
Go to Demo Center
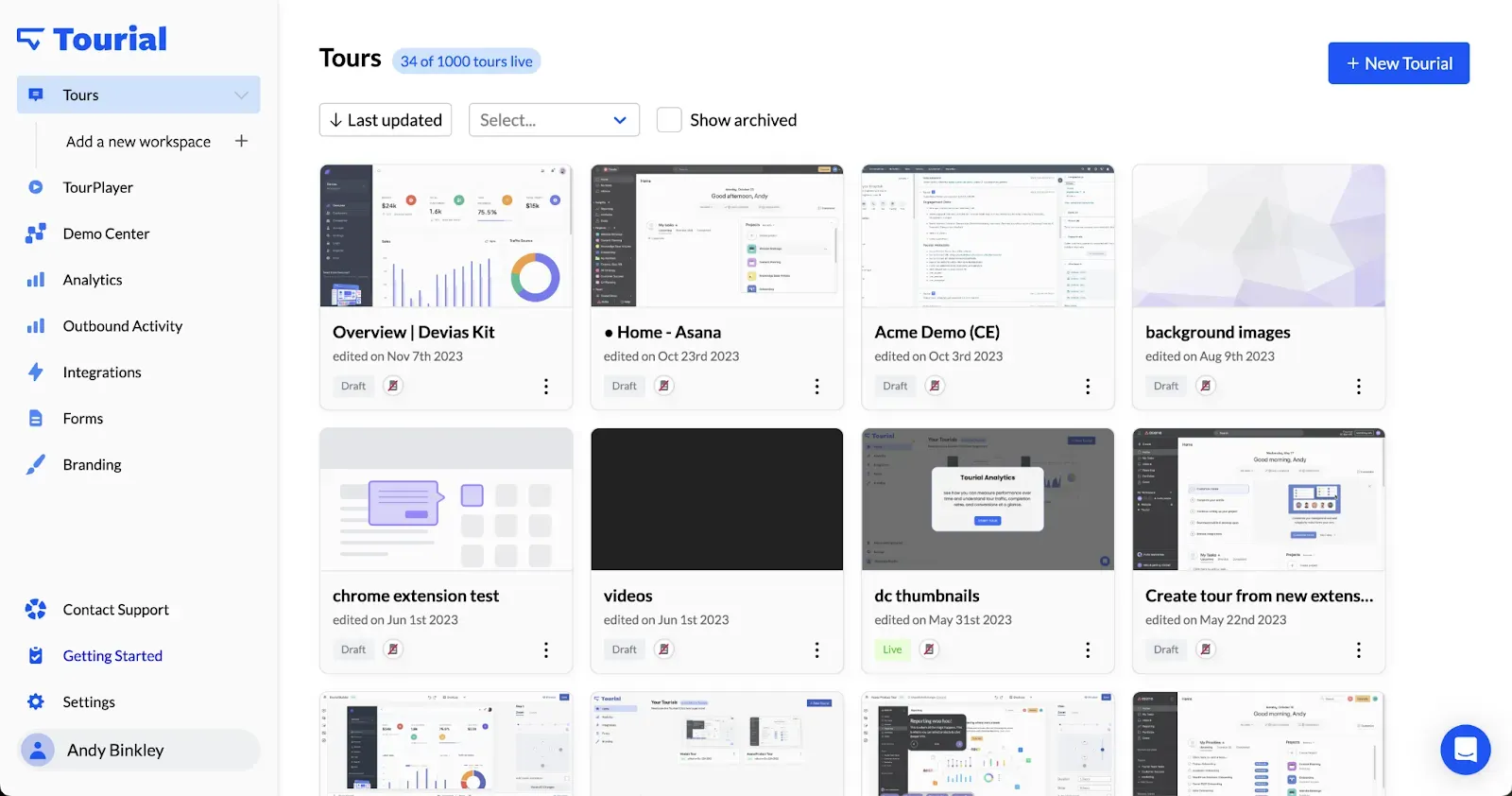click(106, 234)
